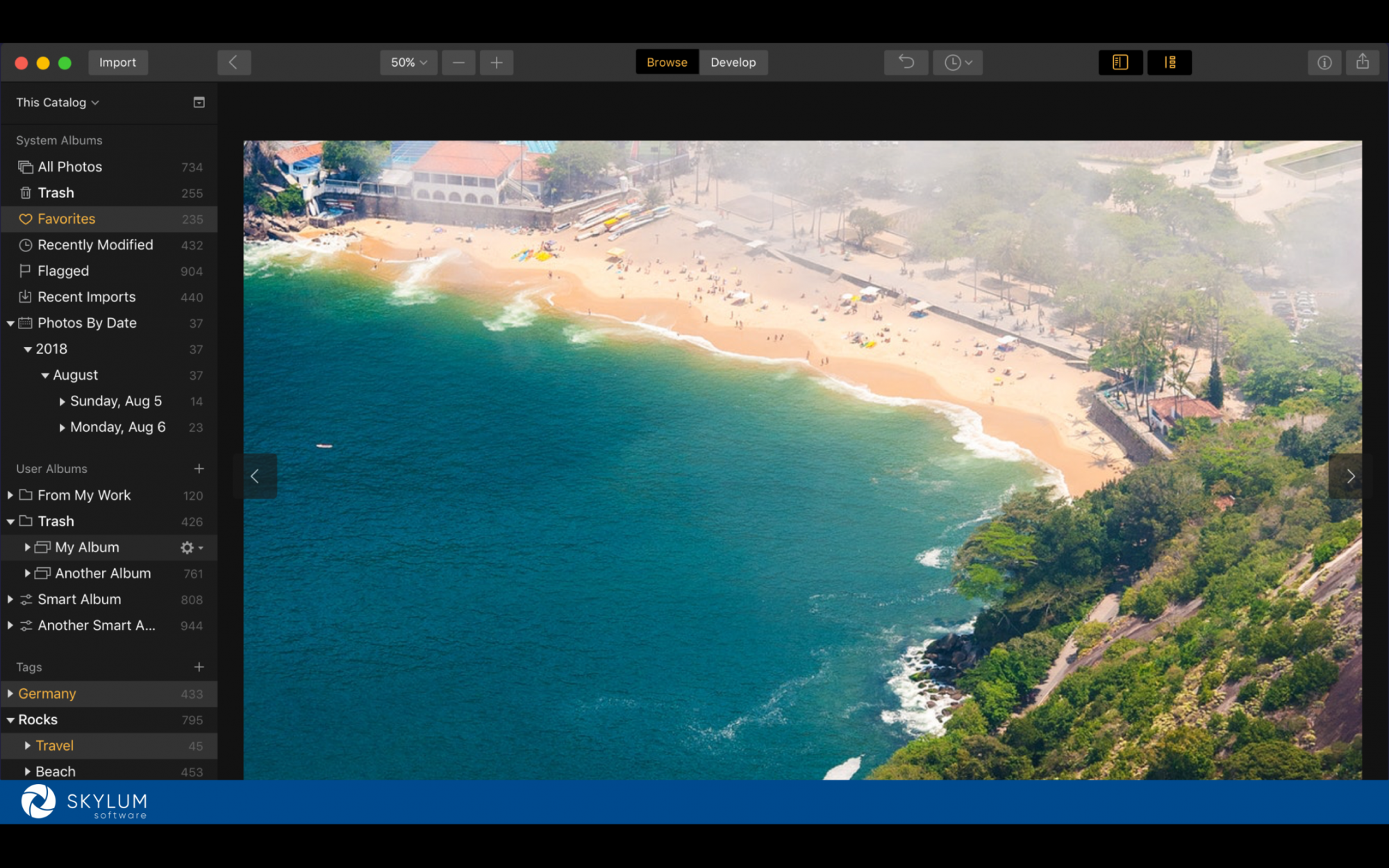This screenshot has width=1389, height=868.
Task: Click the history/versions clock icon
Action: [955, 62]
